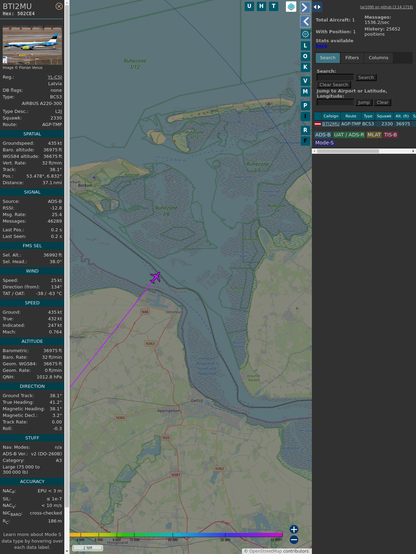Zoom out with the minus button
416x554 pixels.
pyautogui.click(x=294, y=540)
